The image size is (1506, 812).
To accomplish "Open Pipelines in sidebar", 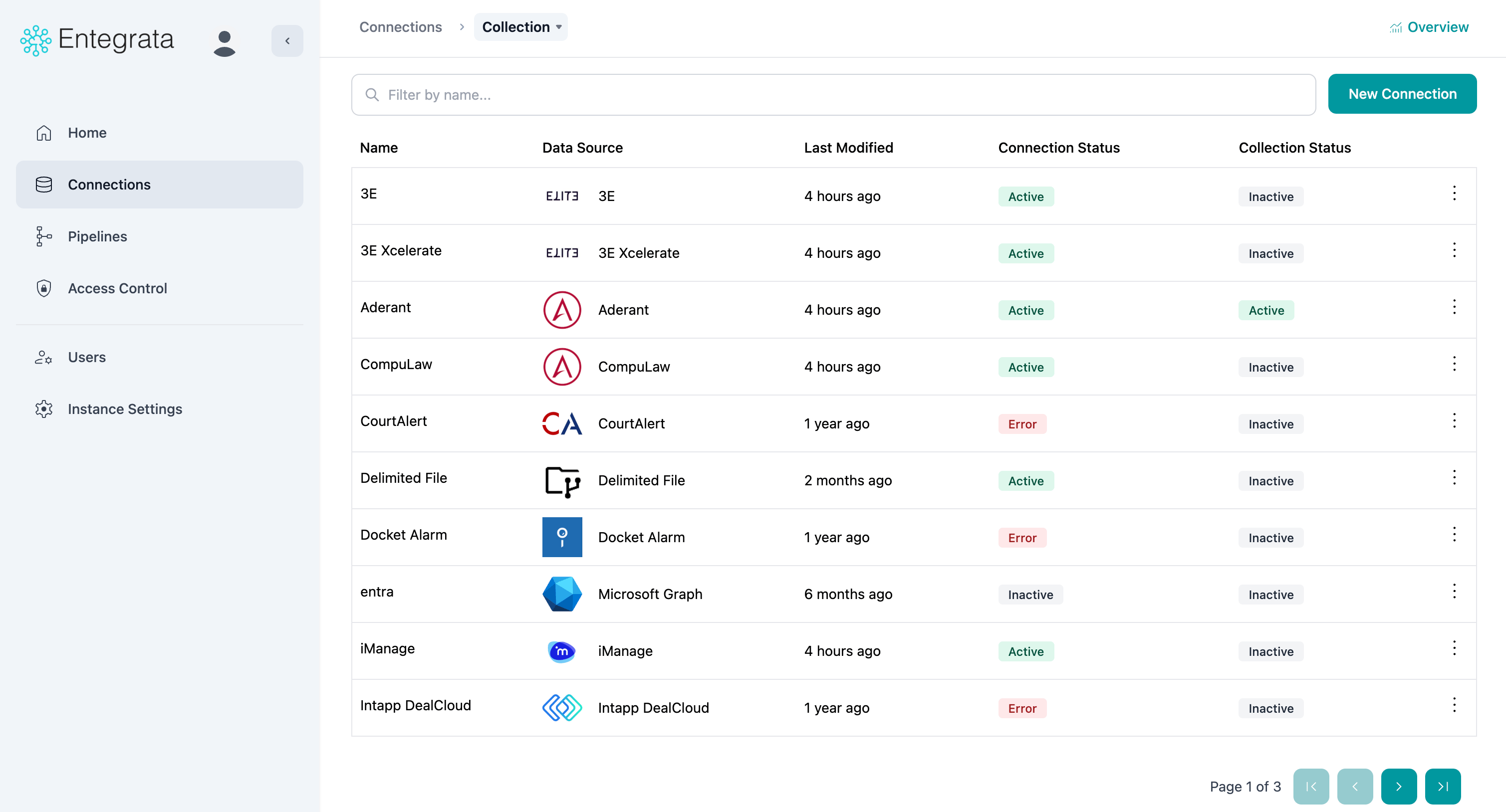I will click(160, 236).
